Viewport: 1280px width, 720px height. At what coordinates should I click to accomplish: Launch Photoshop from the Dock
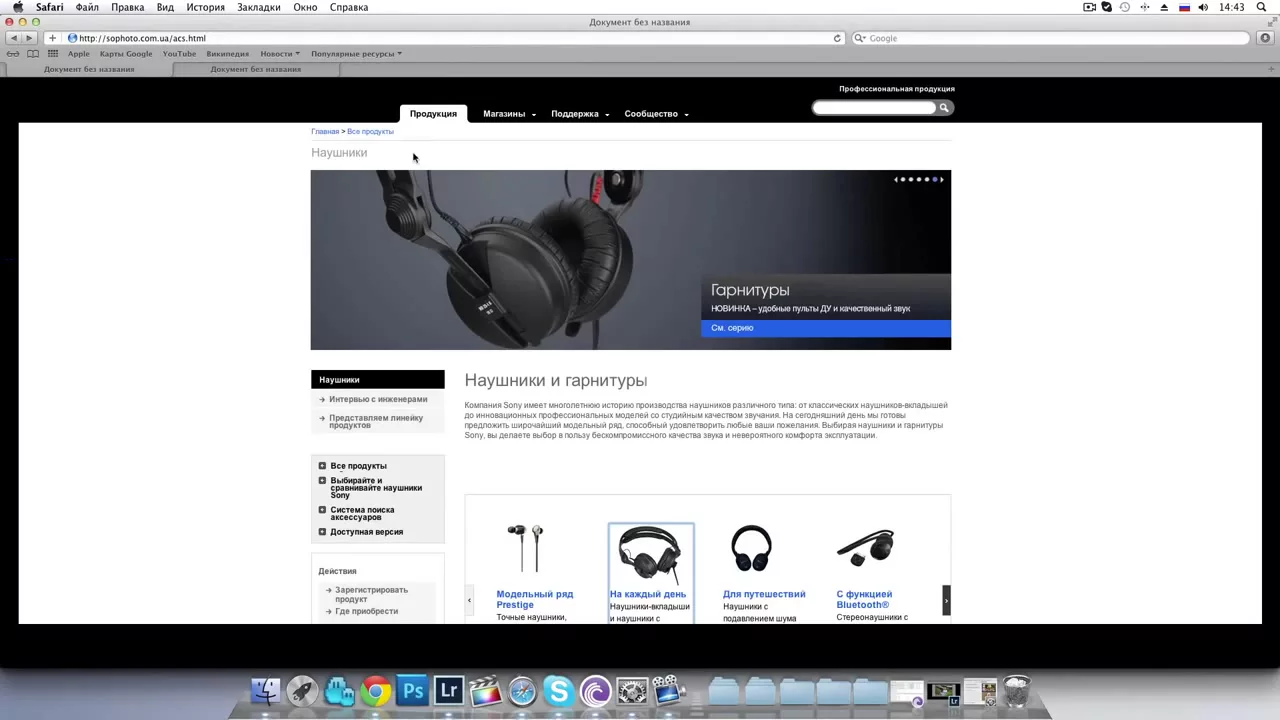click(x=412, y=691)
